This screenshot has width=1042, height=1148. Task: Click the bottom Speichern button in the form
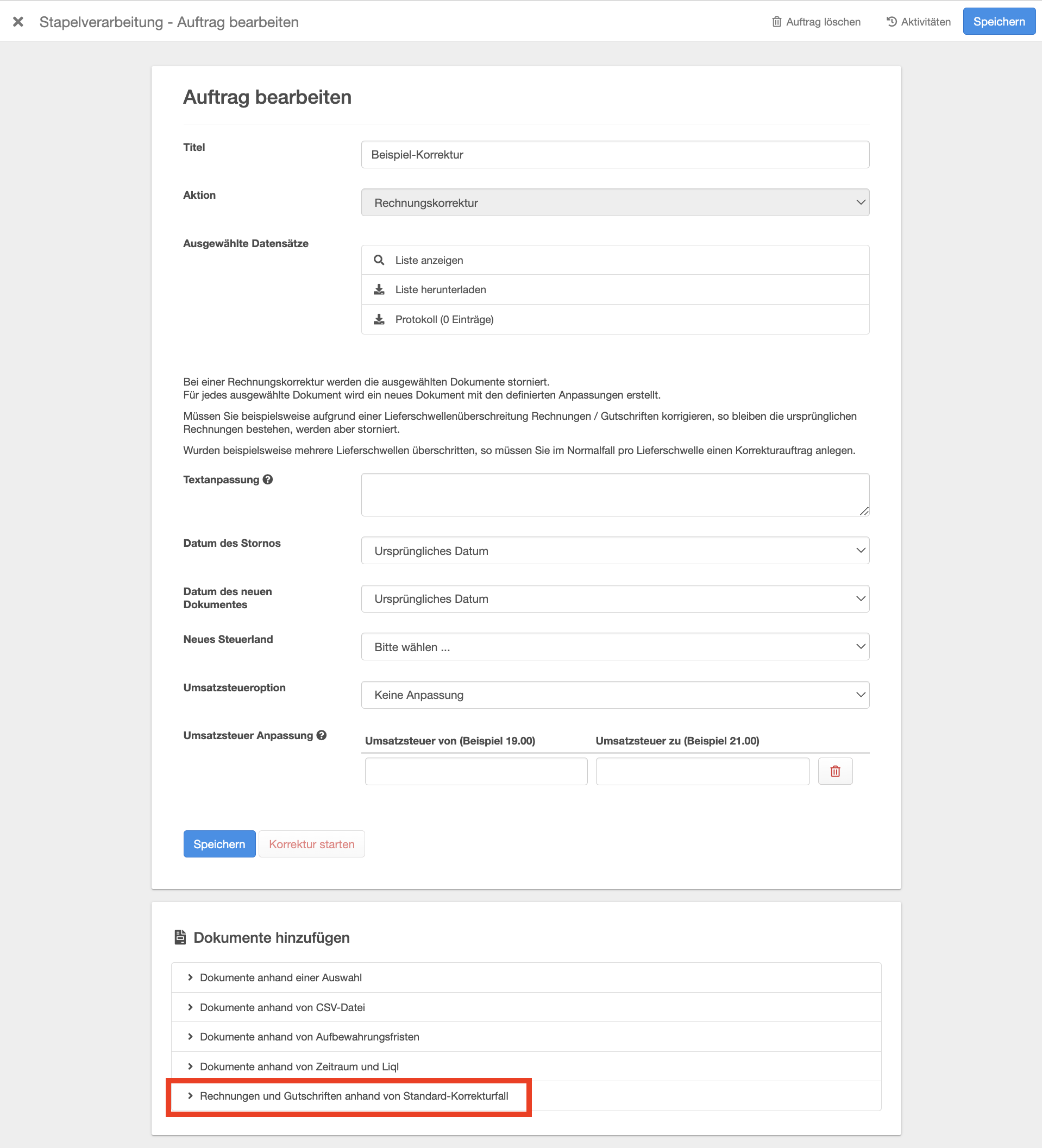point(219,844)
